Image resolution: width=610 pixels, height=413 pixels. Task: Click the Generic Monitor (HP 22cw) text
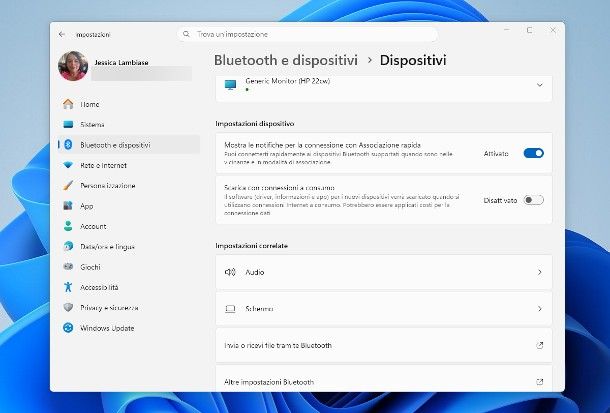point(287,81)
